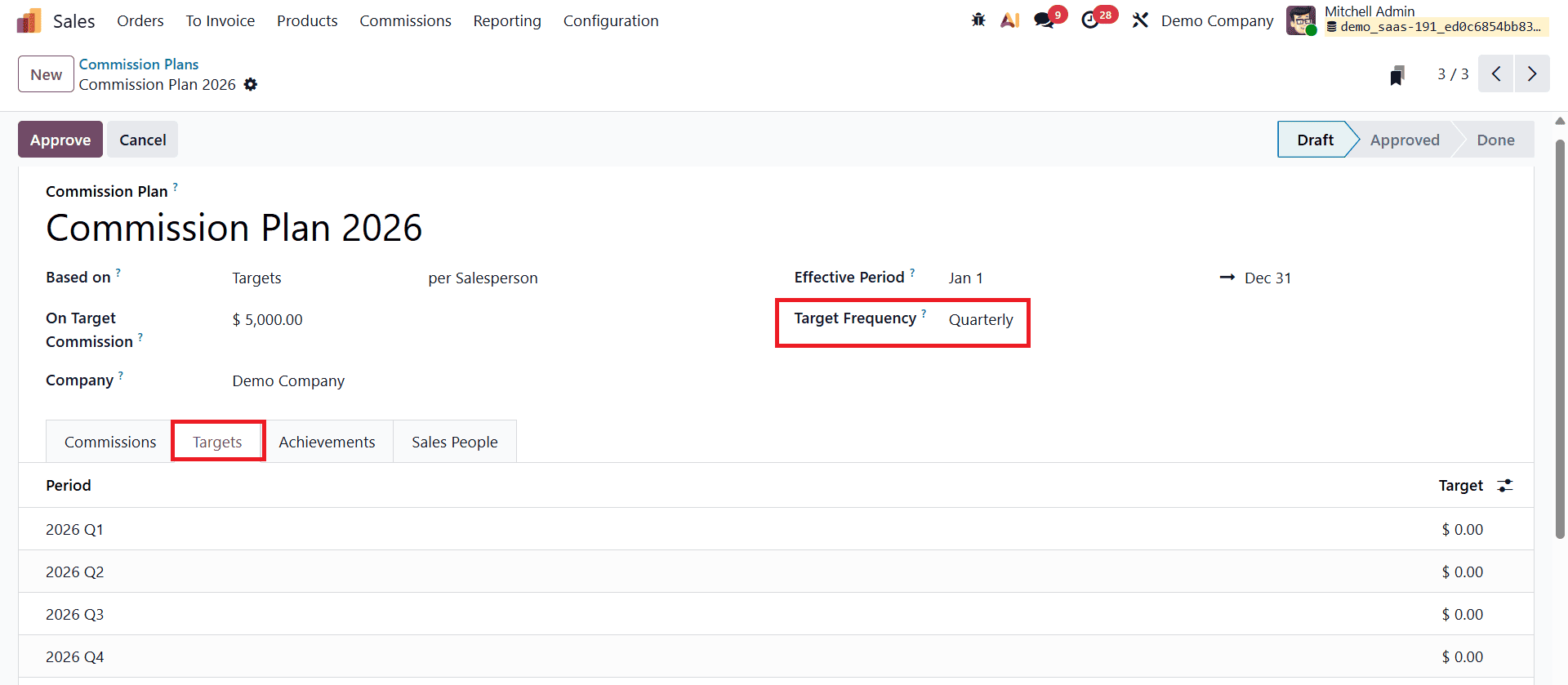Open the gear actions menu beside Commission Plan 2026
The height and width of the screenshot is (685, 1568).
251,85
